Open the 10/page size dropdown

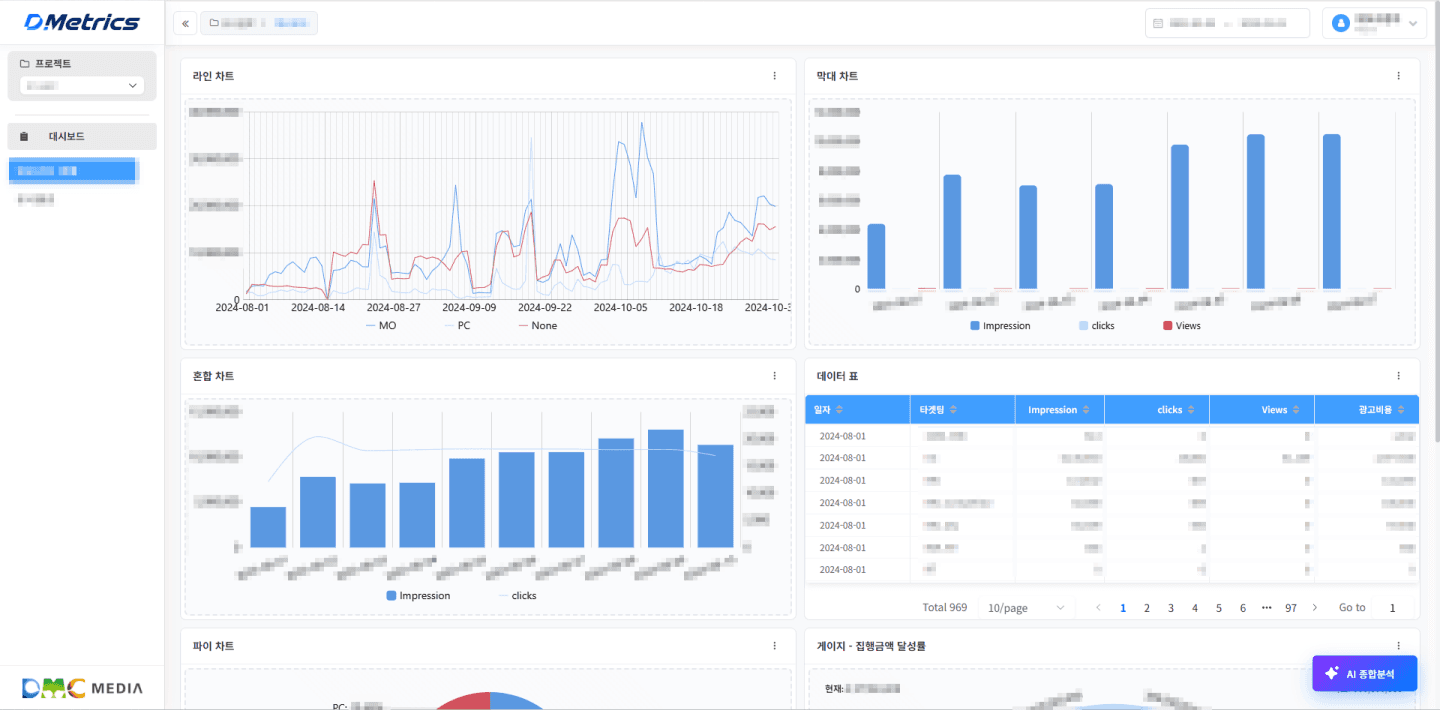click(x=1025, y=608)
